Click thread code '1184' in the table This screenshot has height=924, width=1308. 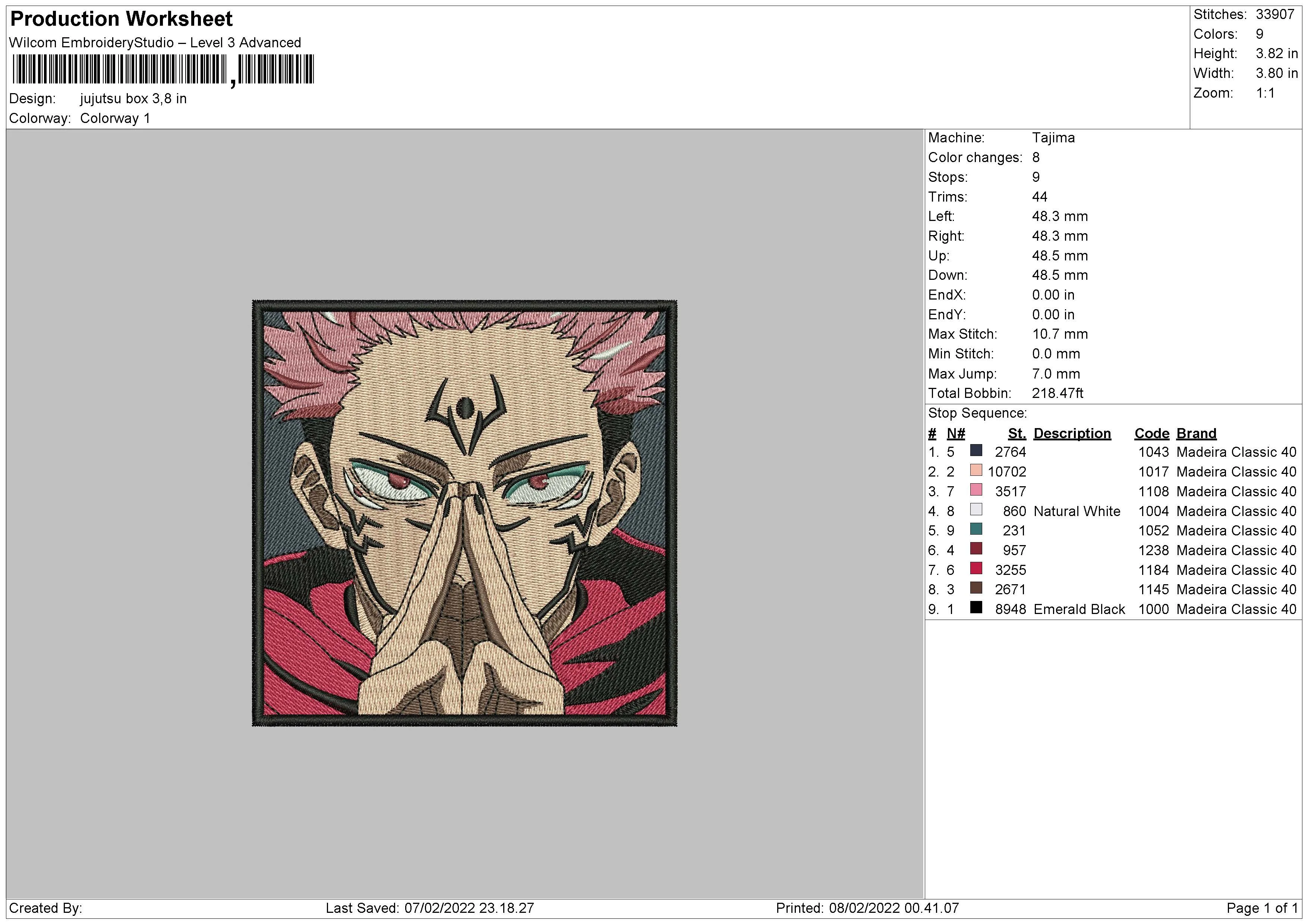click(x=1153, y=570)
